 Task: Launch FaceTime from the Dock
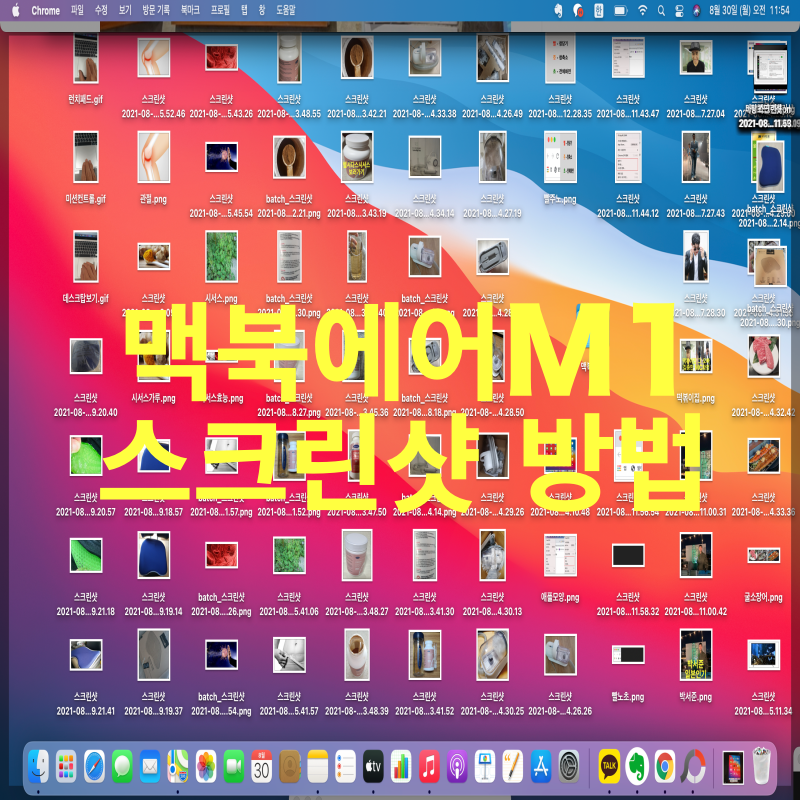pos(234,765)
